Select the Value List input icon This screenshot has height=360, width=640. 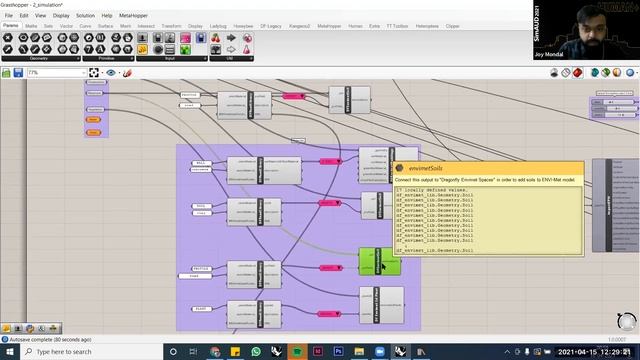click(x=170, y=49)
